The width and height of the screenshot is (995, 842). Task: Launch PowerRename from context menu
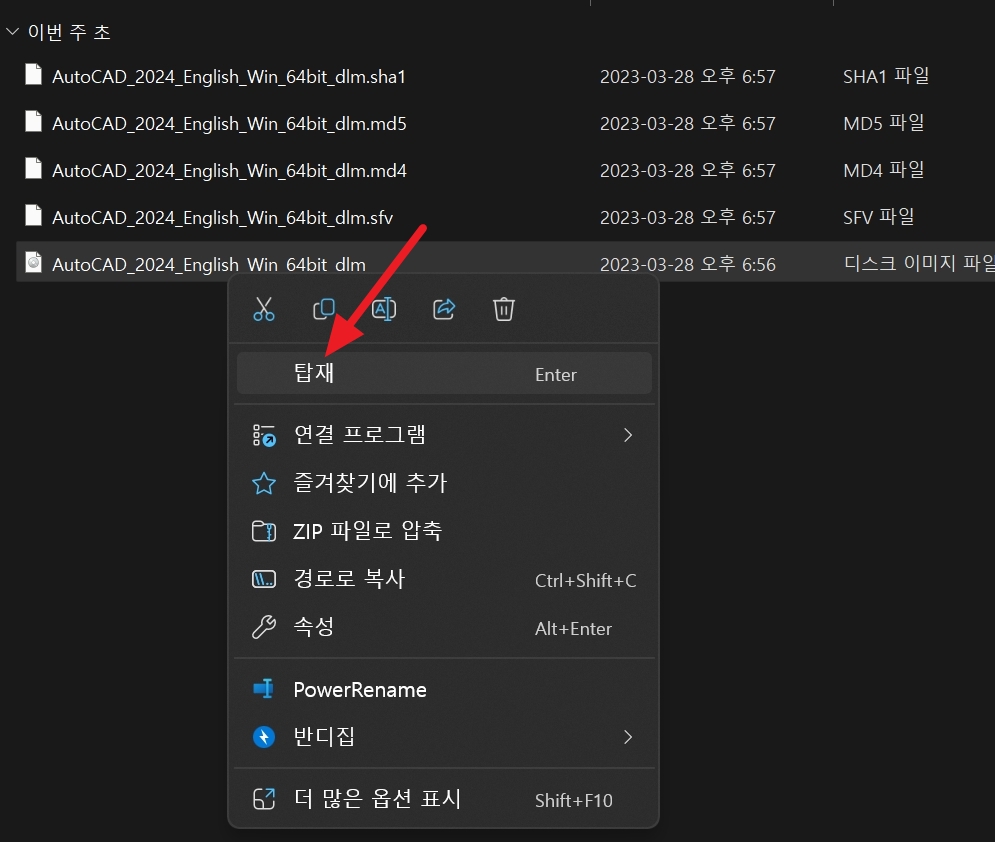pos(444,690)
